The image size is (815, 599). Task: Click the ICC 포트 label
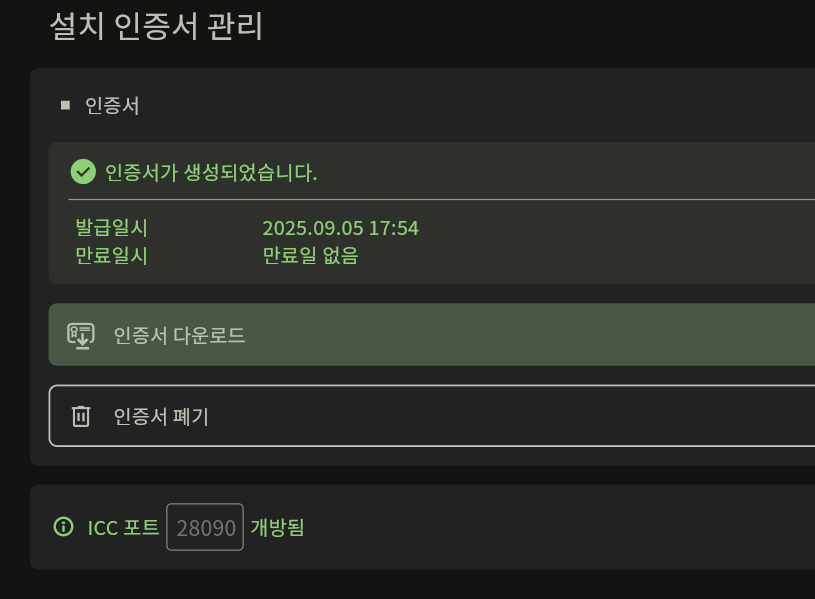pyautogui.click(x=123, y=527)
